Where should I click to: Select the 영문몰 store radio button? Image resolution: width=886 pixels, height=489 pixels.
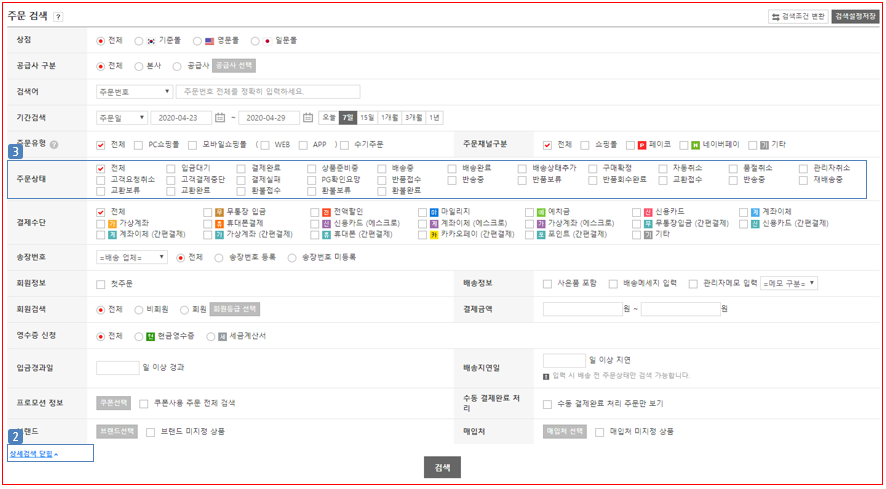coord(196,40)
